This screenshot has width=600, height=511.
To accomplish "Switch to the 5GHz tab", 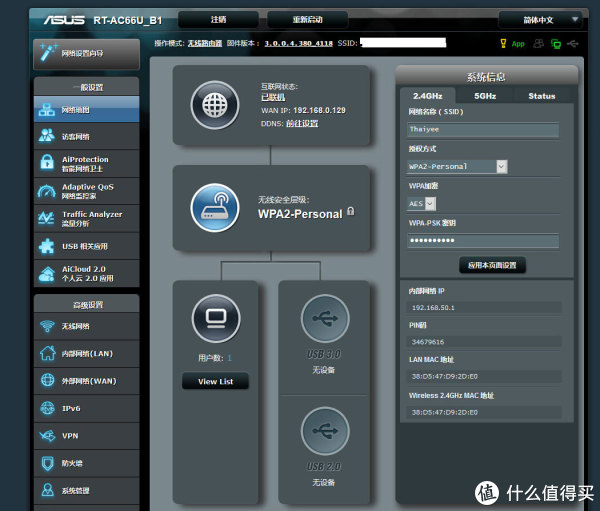I will click(485, 96).
